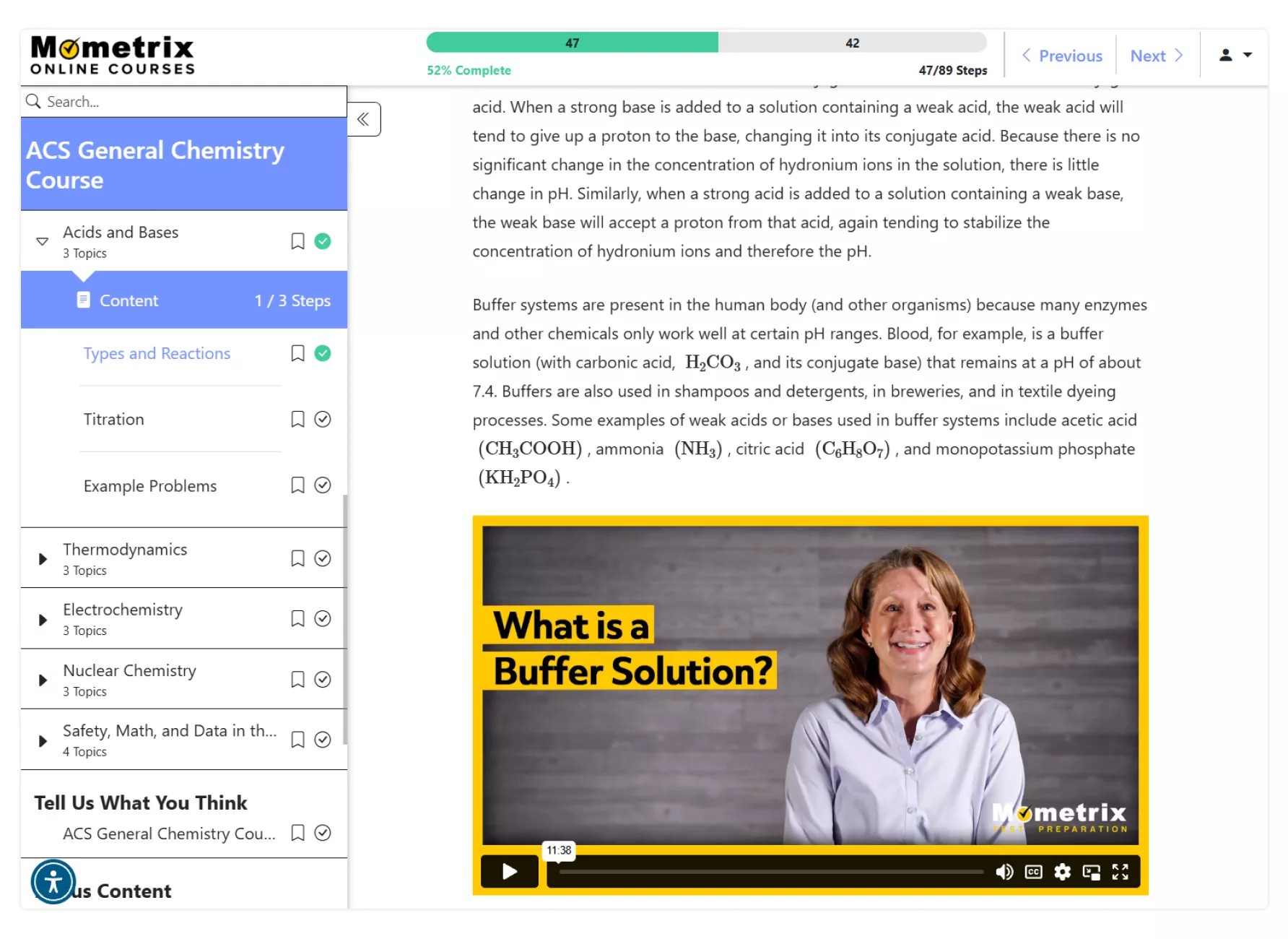Mark Titration as complete

[x=323, y=419]
